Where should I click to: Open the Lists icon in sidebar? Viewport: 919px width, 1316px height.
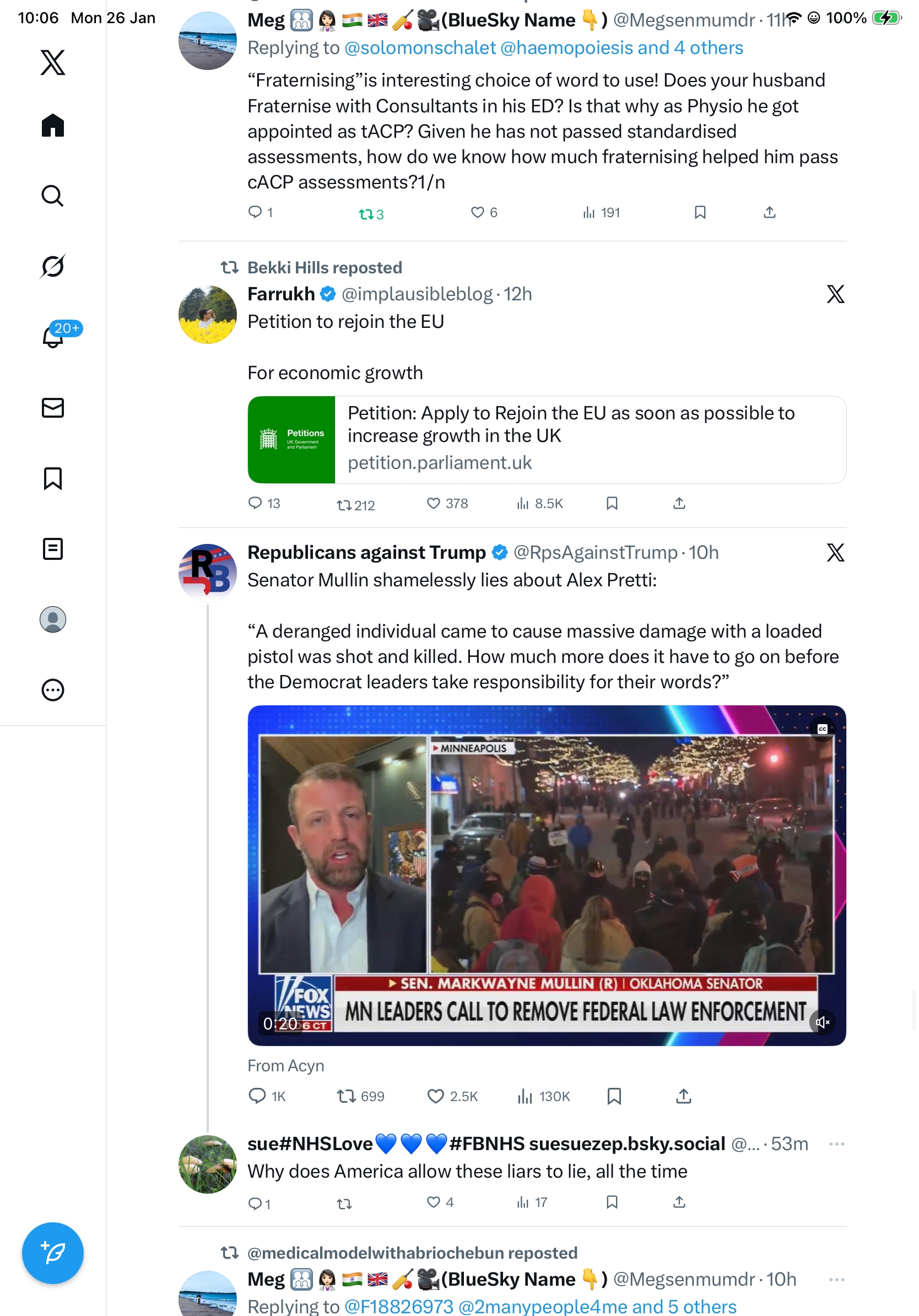pyautogui.click(x=53, y=548)
